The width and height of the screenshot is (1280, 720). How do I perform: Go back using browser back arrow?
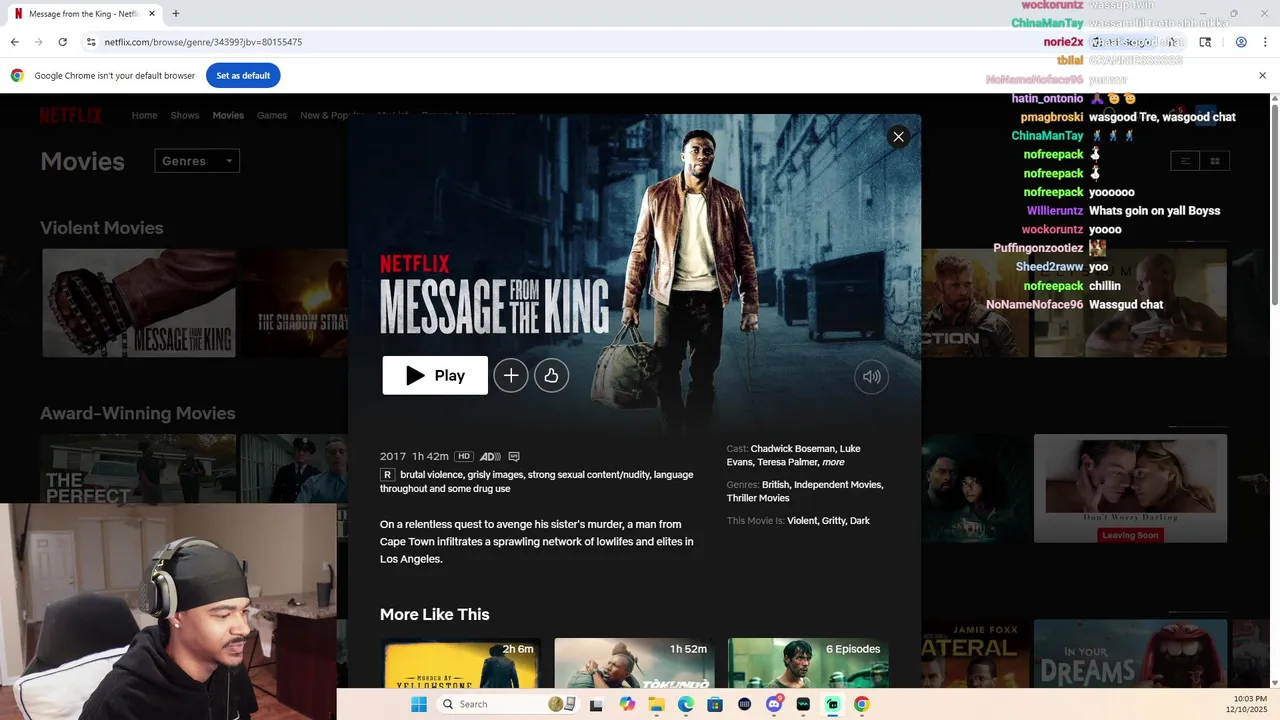pos(14,42)
